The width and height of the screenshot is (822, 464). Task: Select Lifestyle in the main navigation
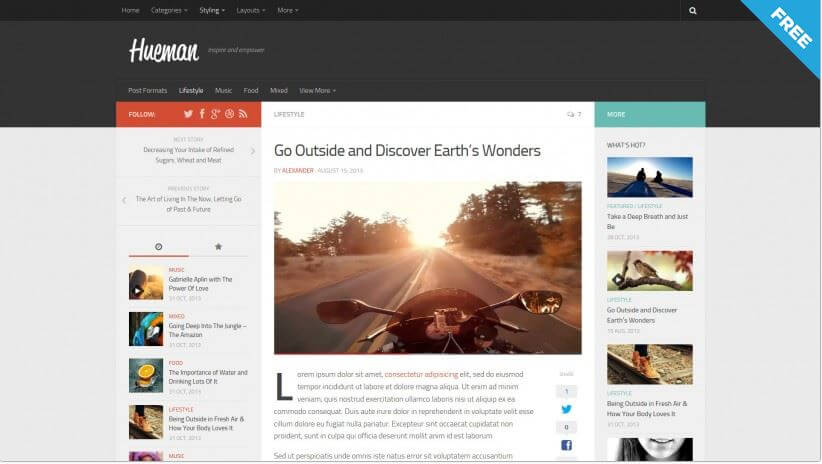click(x=191, y=90)
